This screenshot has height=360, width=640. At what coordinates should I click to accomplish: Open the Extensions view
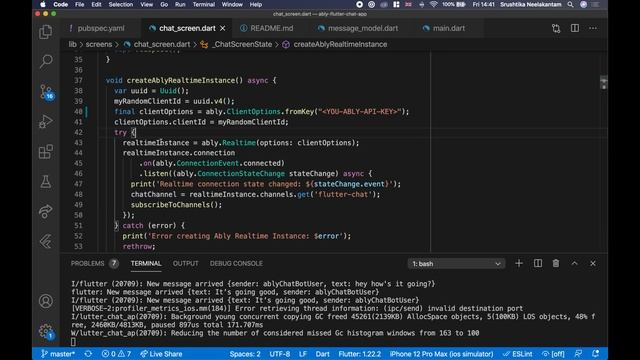45,151
